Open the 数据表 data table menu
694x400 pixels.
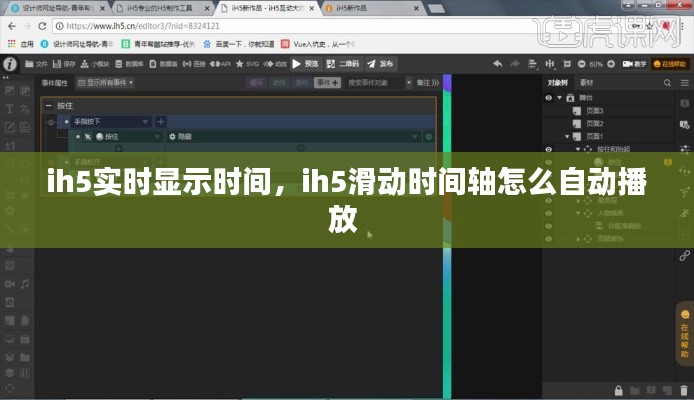pos(163,64)
